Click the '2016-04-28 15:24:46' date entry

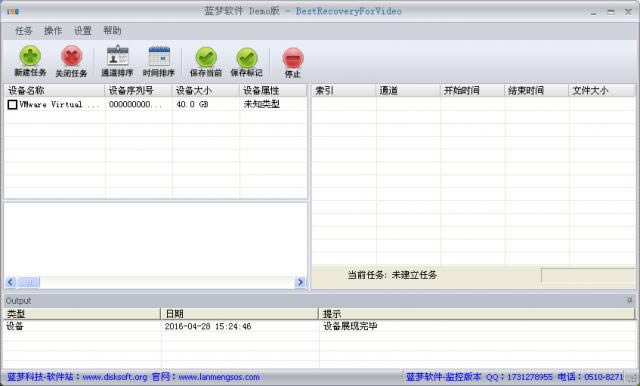coord(208,326)
